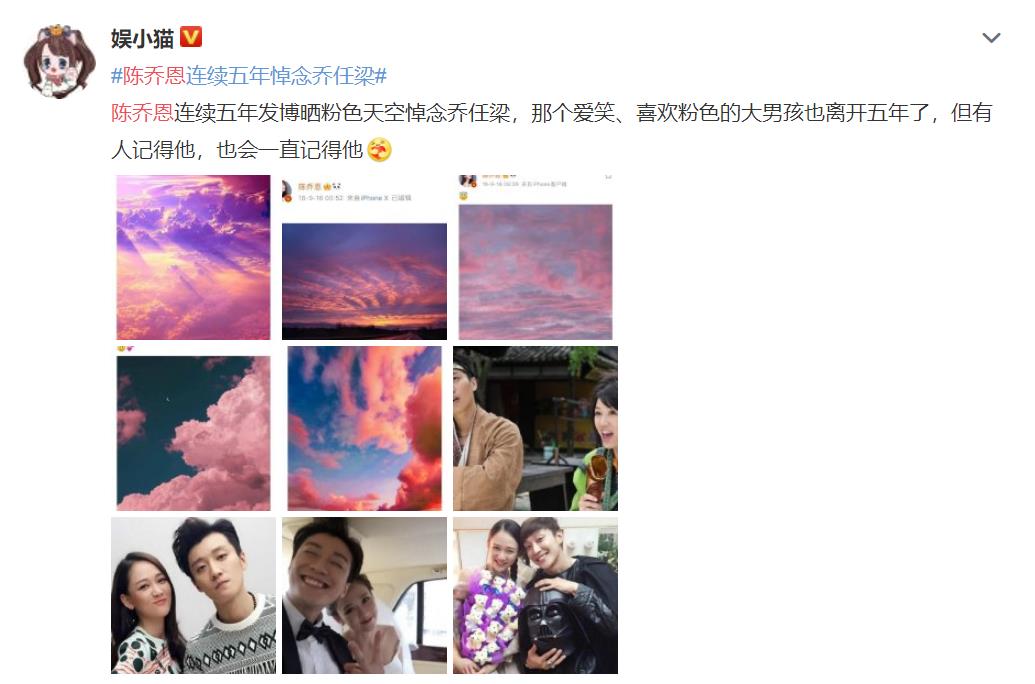Expand the post options chevron
This screenshot has width=1035, height=684.
pos(991,38)
